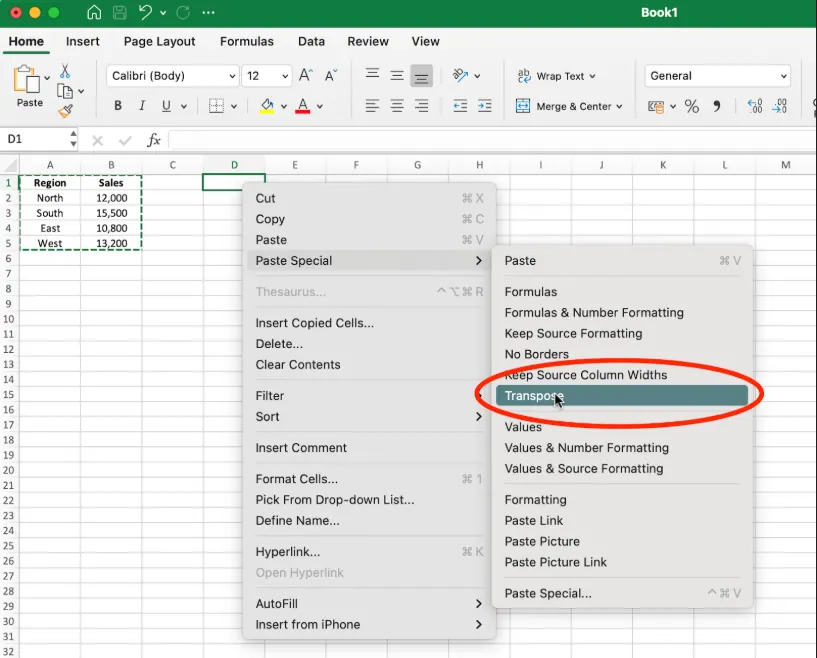This screenshot has height=658, width=817.
Task: Toggle Bold formatting
Action: click(118, 106)
